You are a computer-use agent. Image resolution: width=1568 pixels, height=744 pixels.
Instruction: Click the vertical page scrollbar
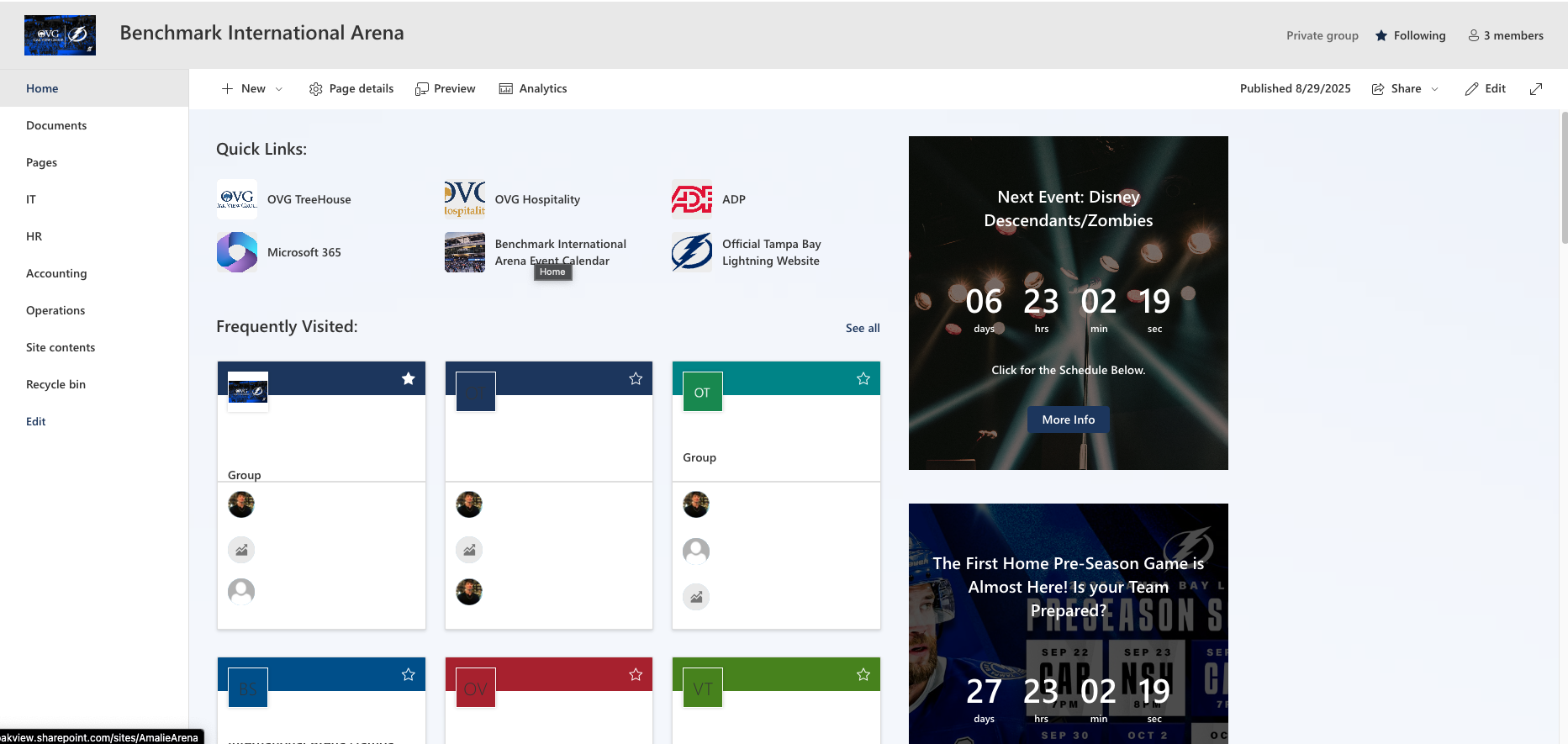pos(1564,177)
